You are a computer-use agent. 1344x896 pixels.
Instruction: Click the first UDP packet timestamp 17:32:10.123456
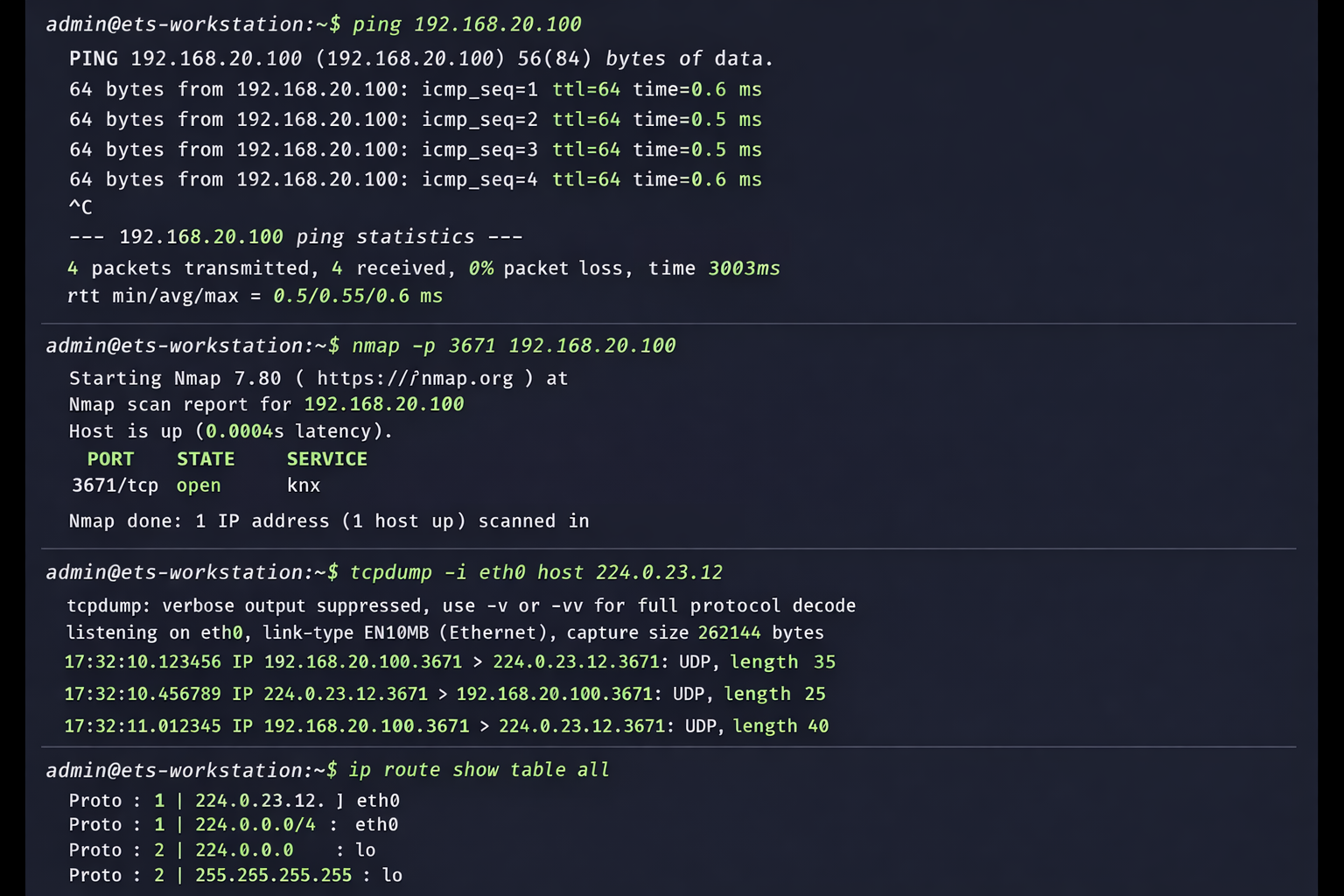143,662
